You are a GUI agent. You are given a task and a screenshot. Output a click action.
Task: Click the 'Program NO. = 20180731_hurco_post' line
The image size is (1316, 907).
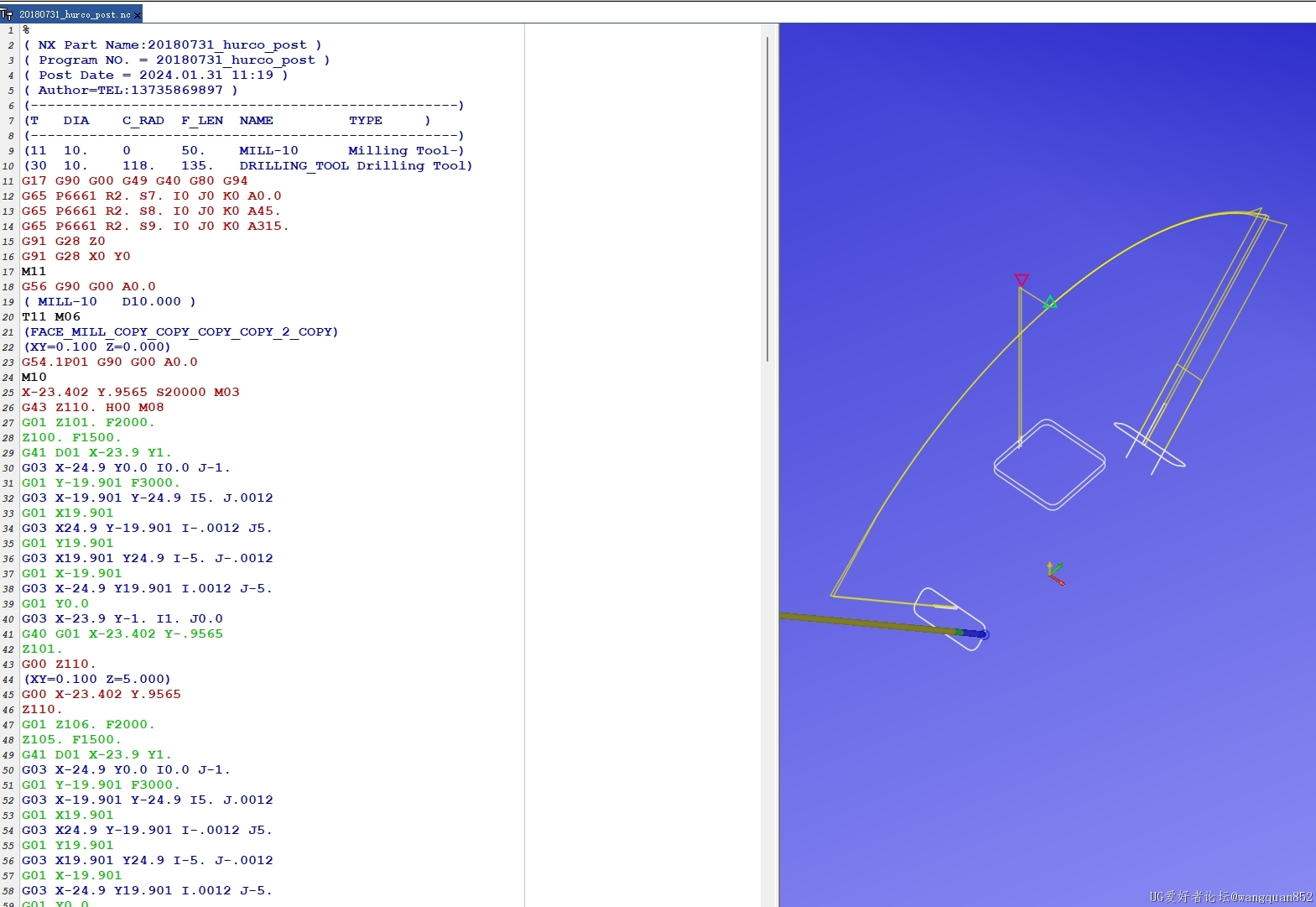point(177,60)
